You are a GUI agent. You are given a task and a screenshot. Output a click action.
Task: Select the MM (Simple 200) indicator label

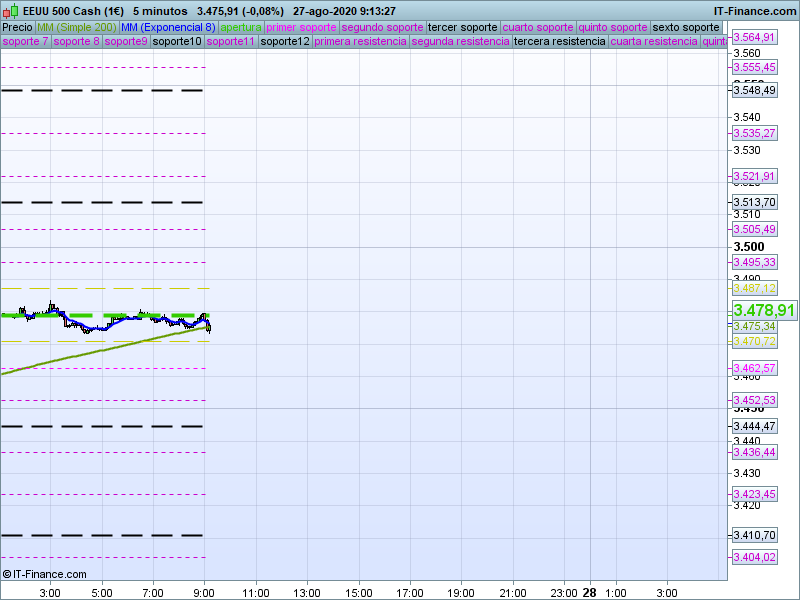pyautogui.click(x=76, y=27)
